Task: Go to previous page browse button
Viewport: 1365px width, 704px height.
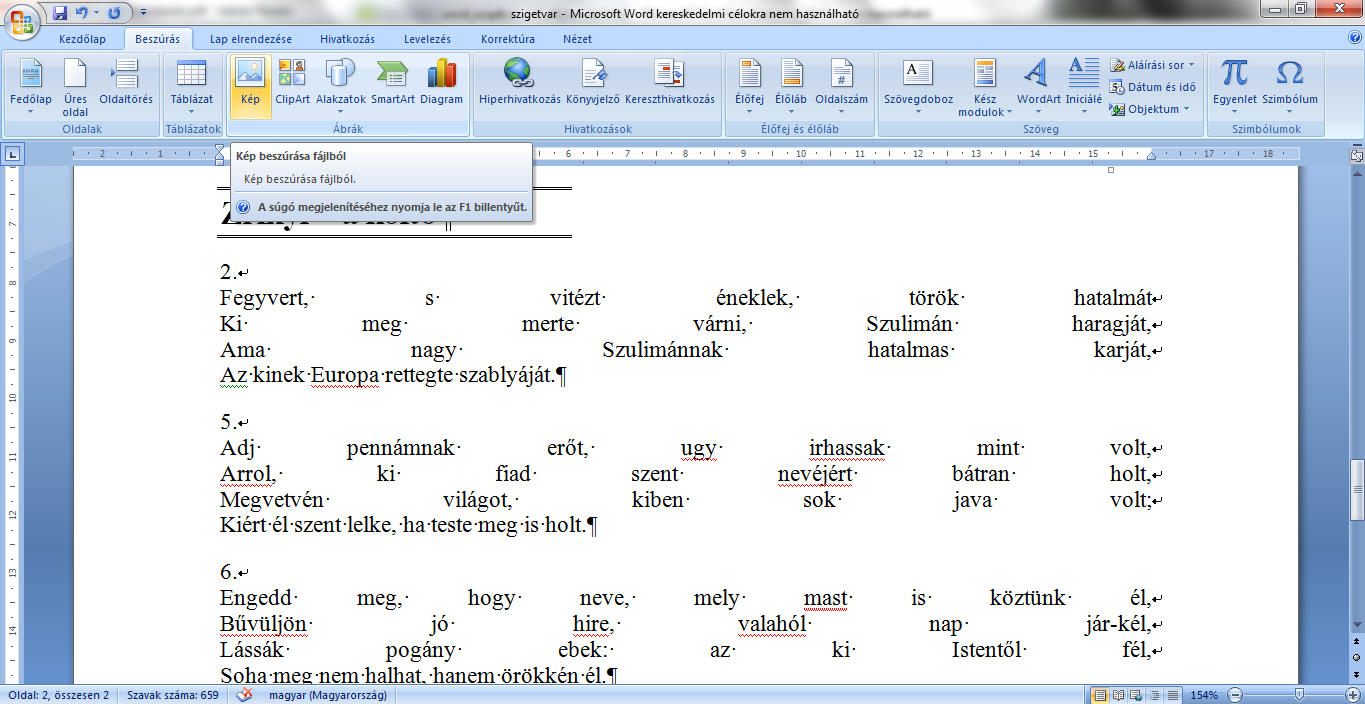Action: 1356,643
